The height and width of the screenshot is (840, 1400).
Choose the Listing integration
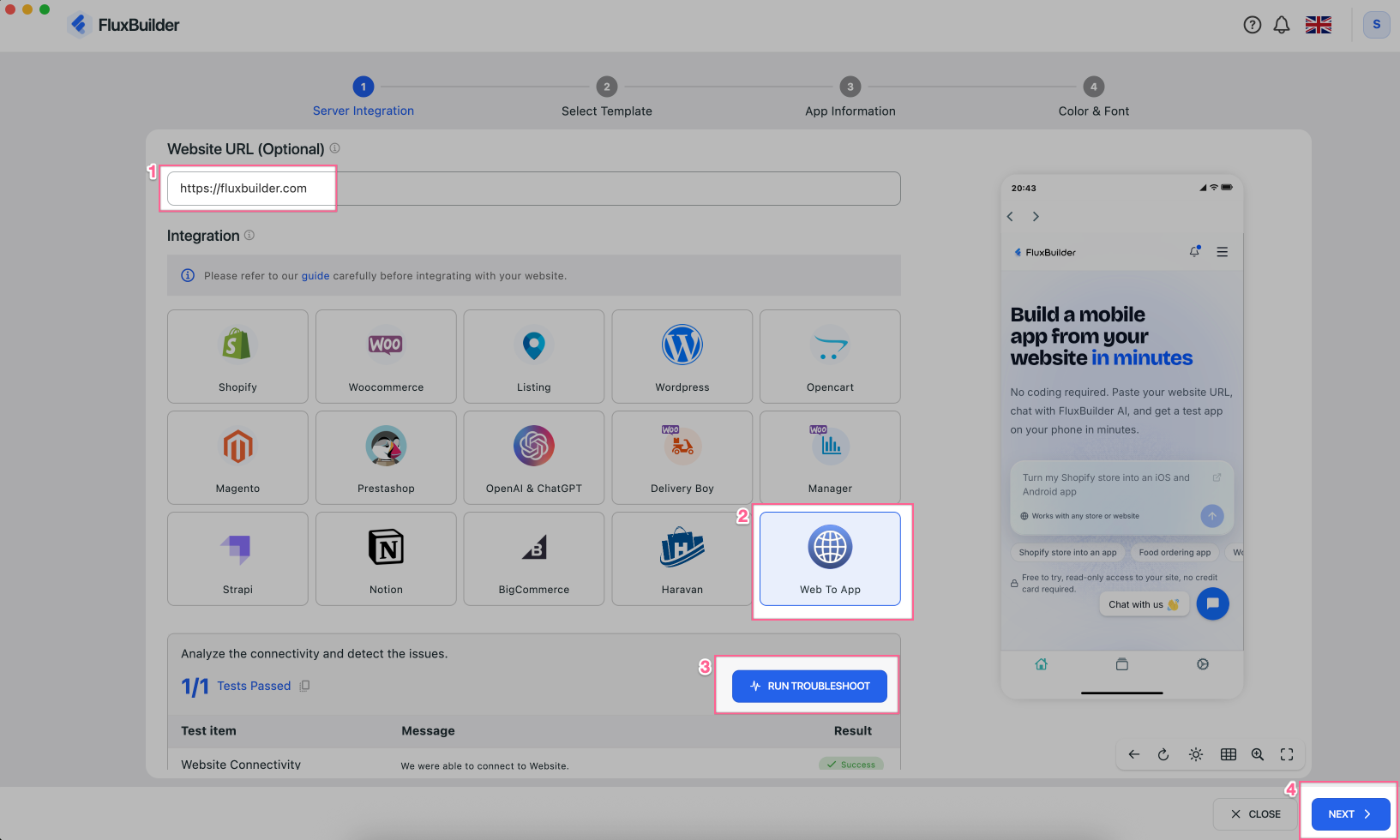534,357
